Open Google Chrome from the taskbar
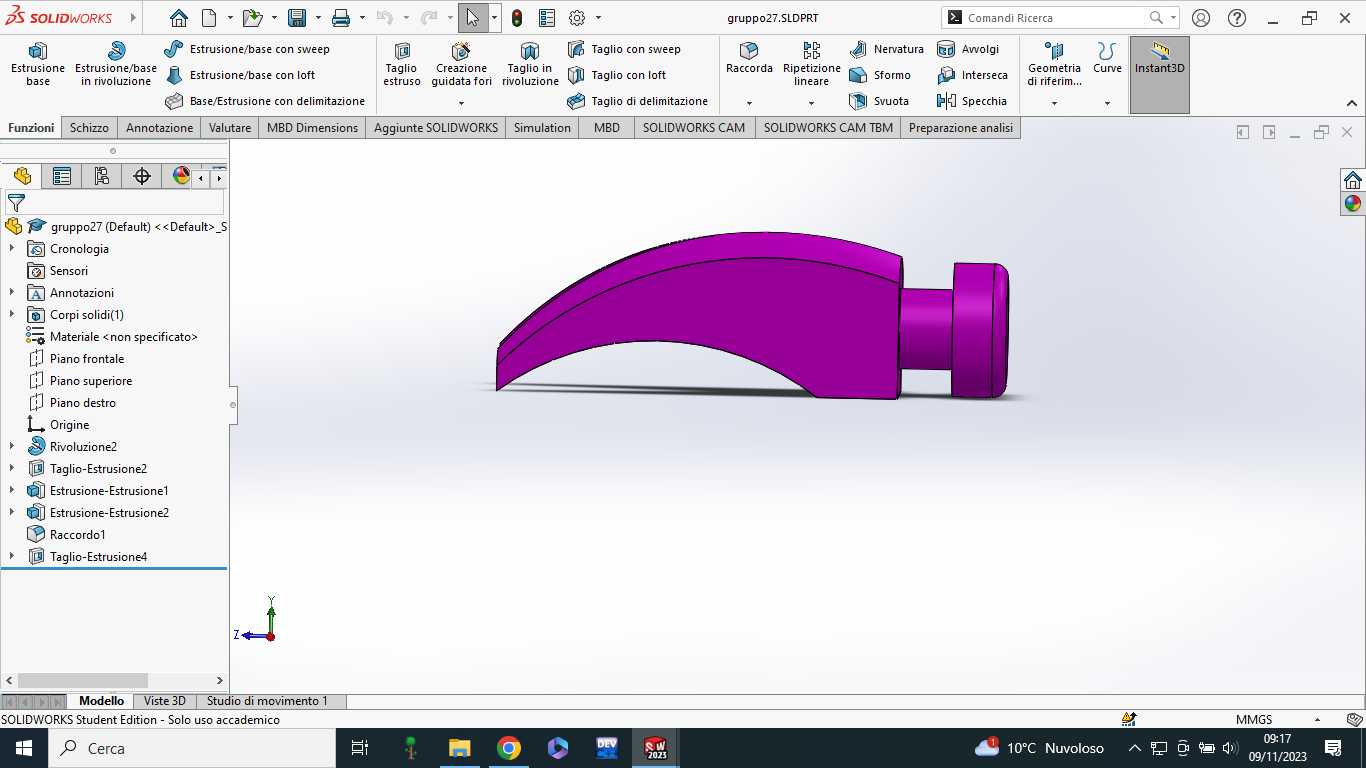 (x=509, y=748)
